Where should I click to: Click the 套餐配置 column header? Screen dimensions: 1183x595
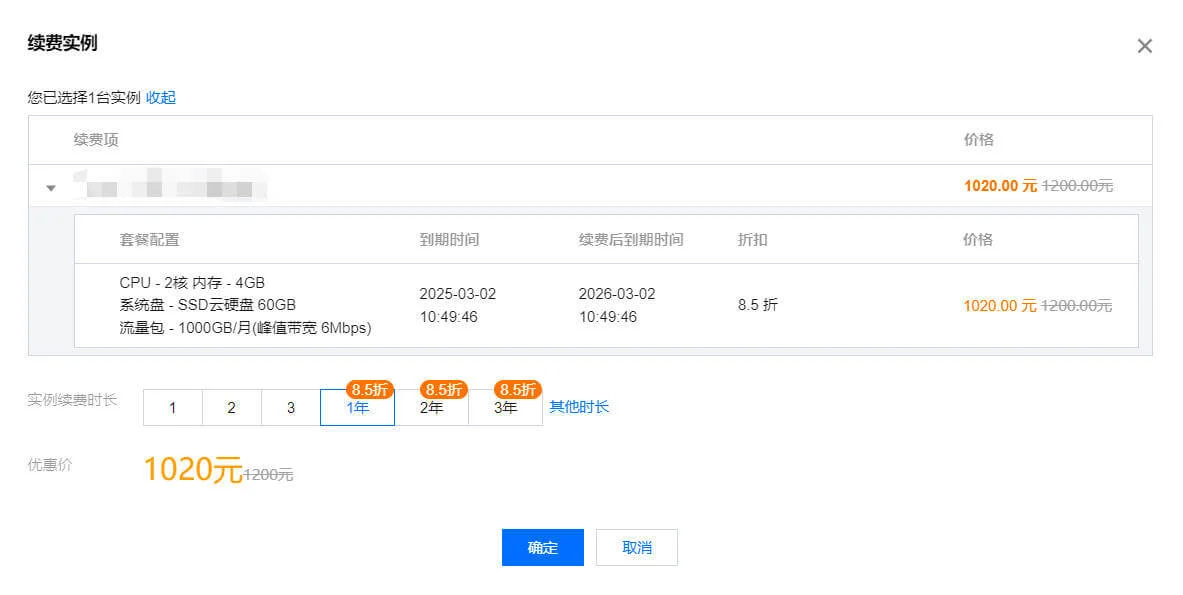click(149, 240)
